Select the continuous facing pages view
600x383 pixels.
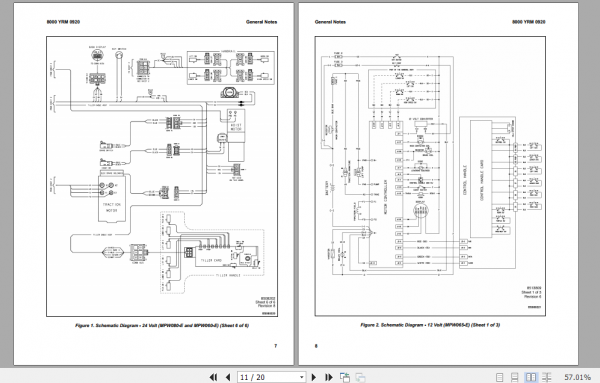547,377
